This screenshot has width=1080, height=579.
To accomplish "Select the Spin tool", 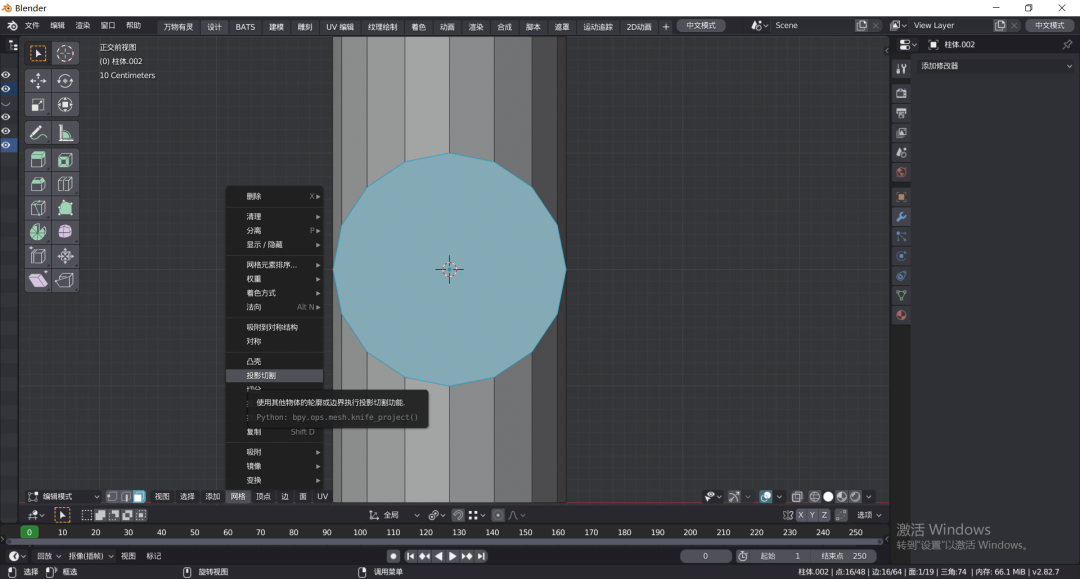I will [38, 231].
